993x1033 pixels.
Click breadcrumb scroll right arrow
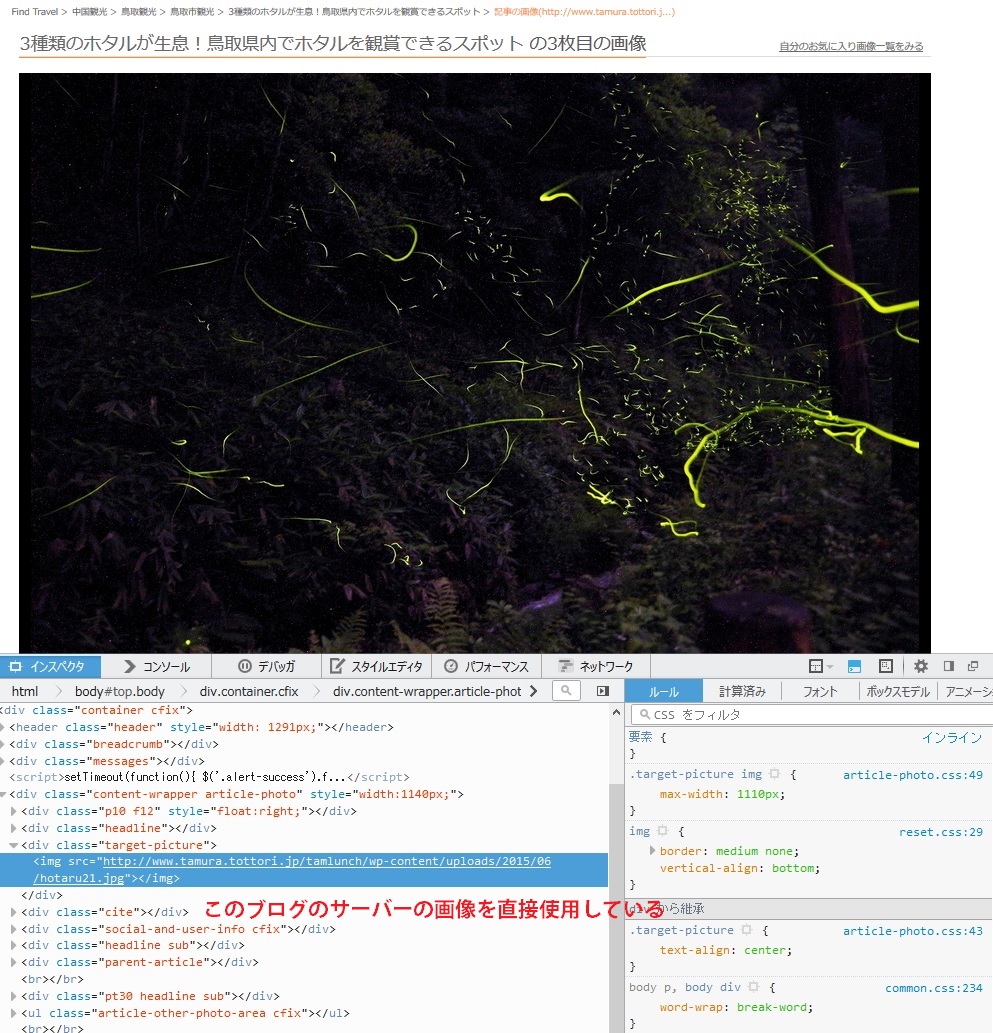[533, 690]
